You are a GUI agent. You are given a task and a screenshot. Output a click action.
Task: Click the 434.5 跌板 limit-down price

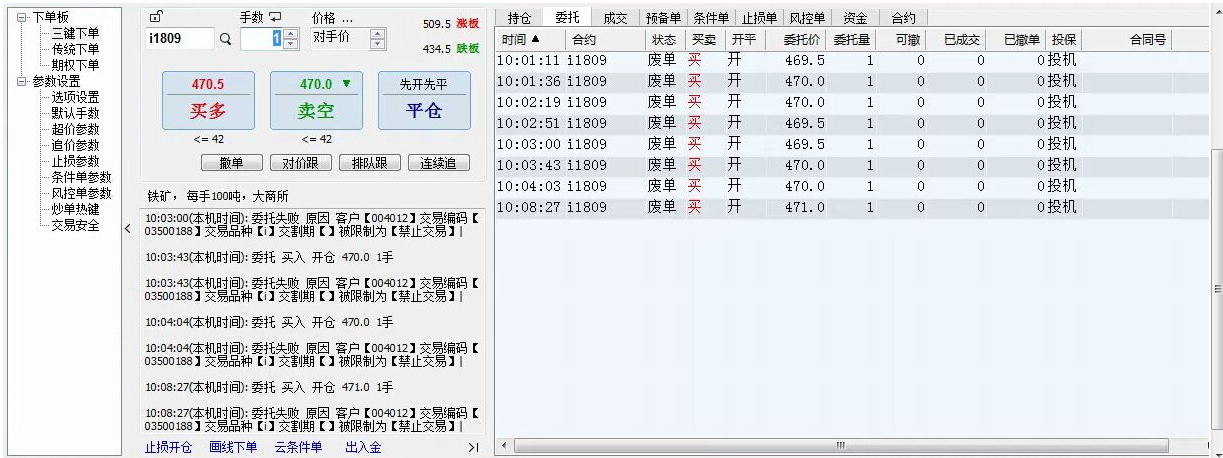tap(451, 48)
